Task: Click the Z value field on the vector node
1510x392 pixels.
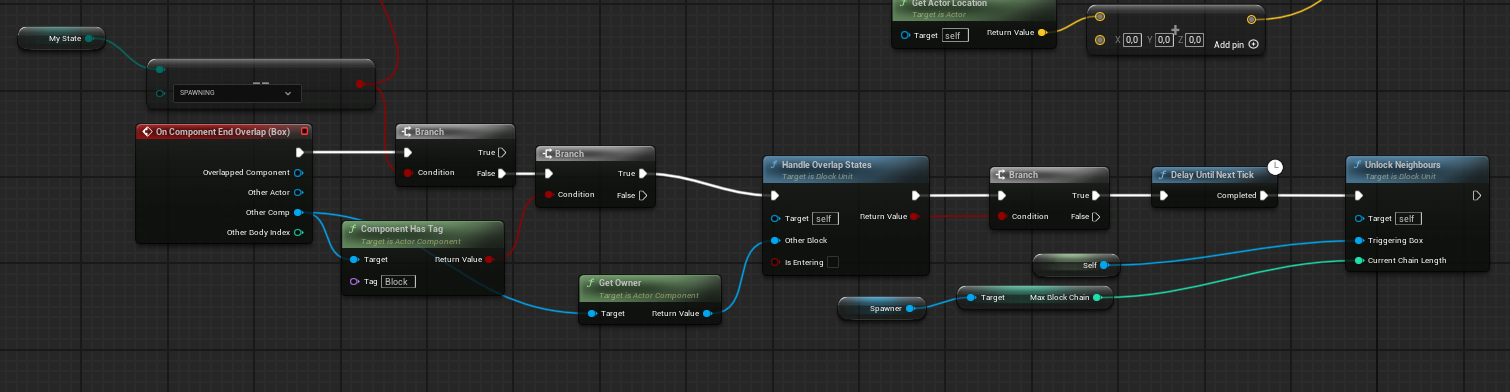Action: (x=1194, y=40)
